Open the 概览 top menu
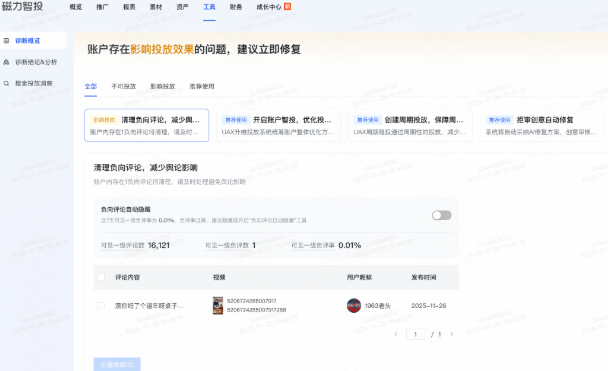This screenshot has height=371, width=608. tap(76, 7)
